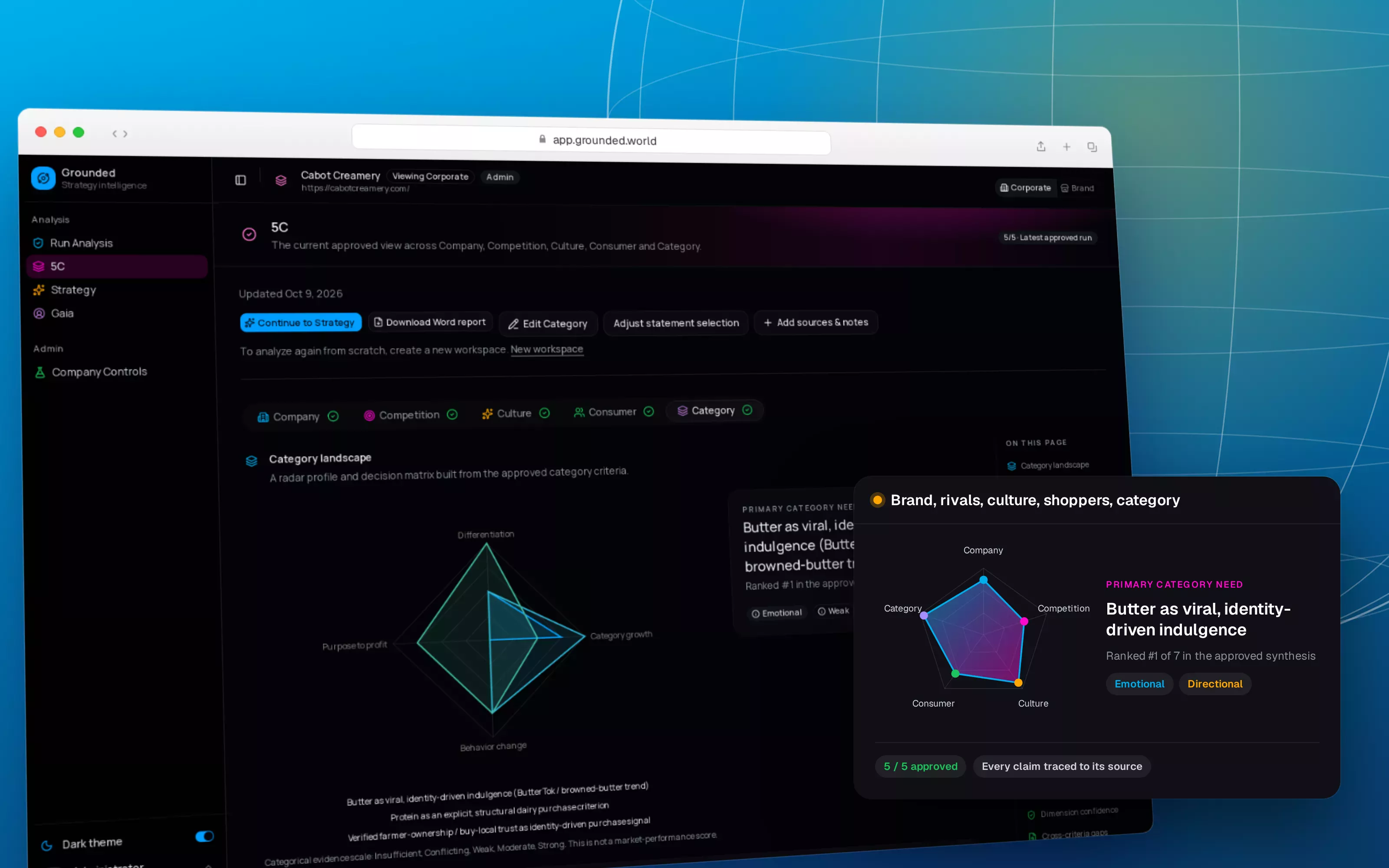
Task: Click the 5C header check-circle icon
Action: tap(249, 234)
